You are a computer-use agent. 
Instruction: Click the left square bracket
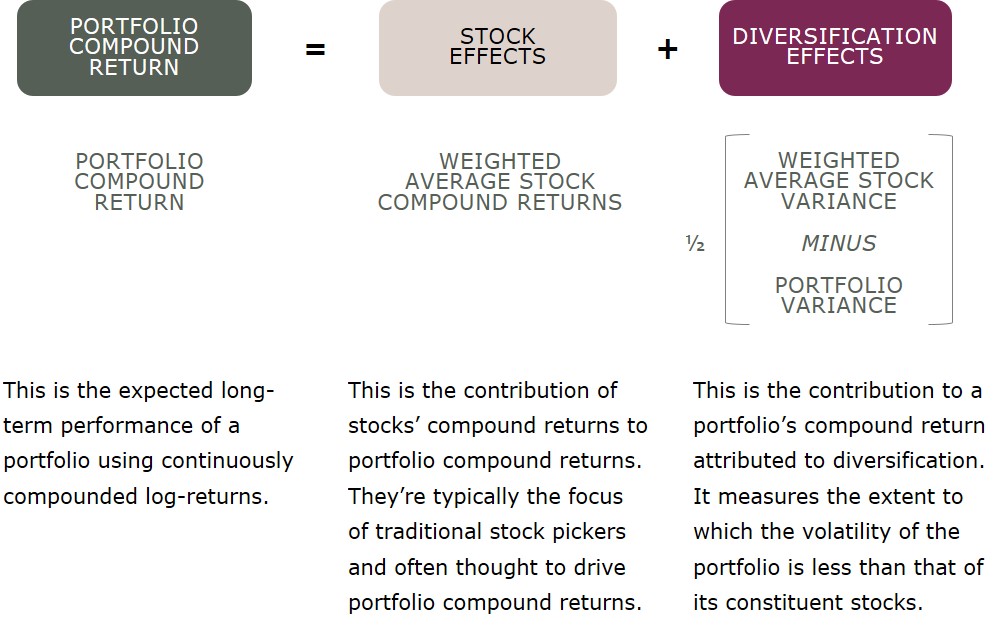(737, 229)
